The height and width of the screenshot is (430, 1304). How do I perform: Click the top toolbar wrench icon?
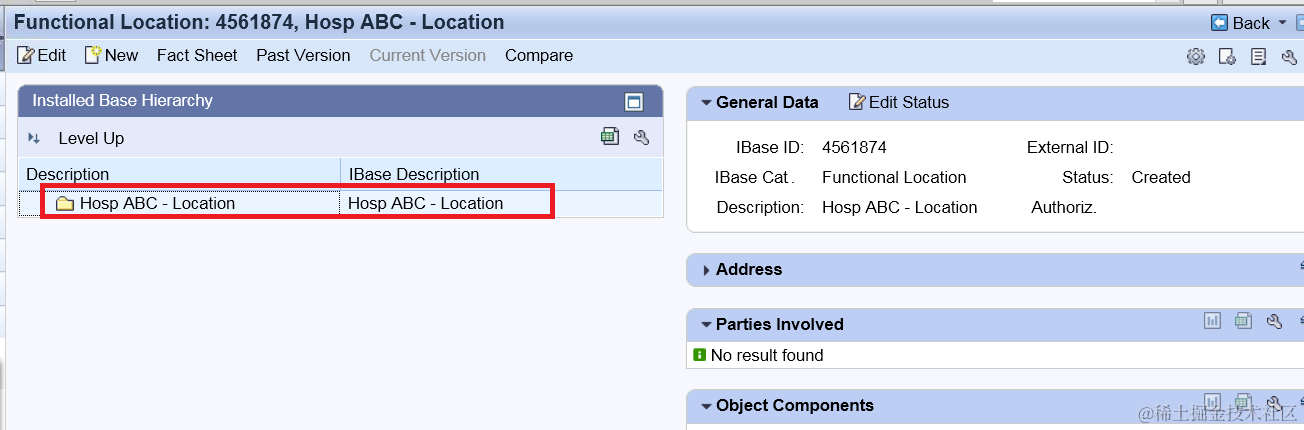coord(1289,56)
